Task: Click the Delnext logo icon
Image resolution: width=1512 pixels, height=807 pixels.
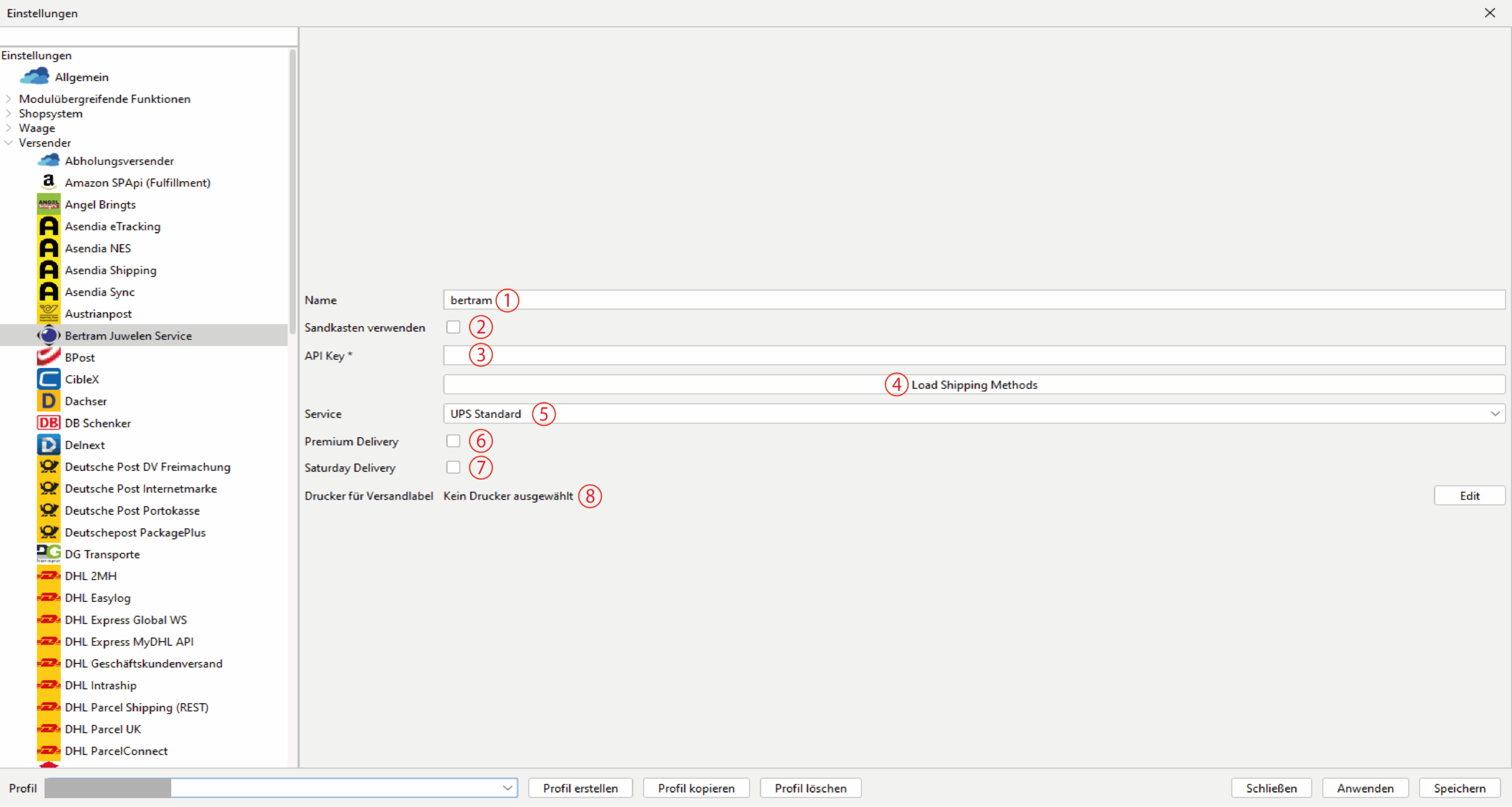Action: (48, 445)
